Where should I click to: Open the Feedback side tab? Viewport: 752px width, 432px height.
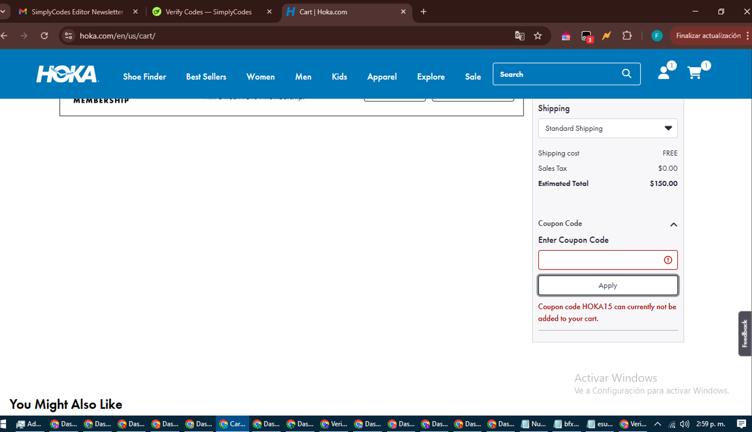(x=745, y=334)
